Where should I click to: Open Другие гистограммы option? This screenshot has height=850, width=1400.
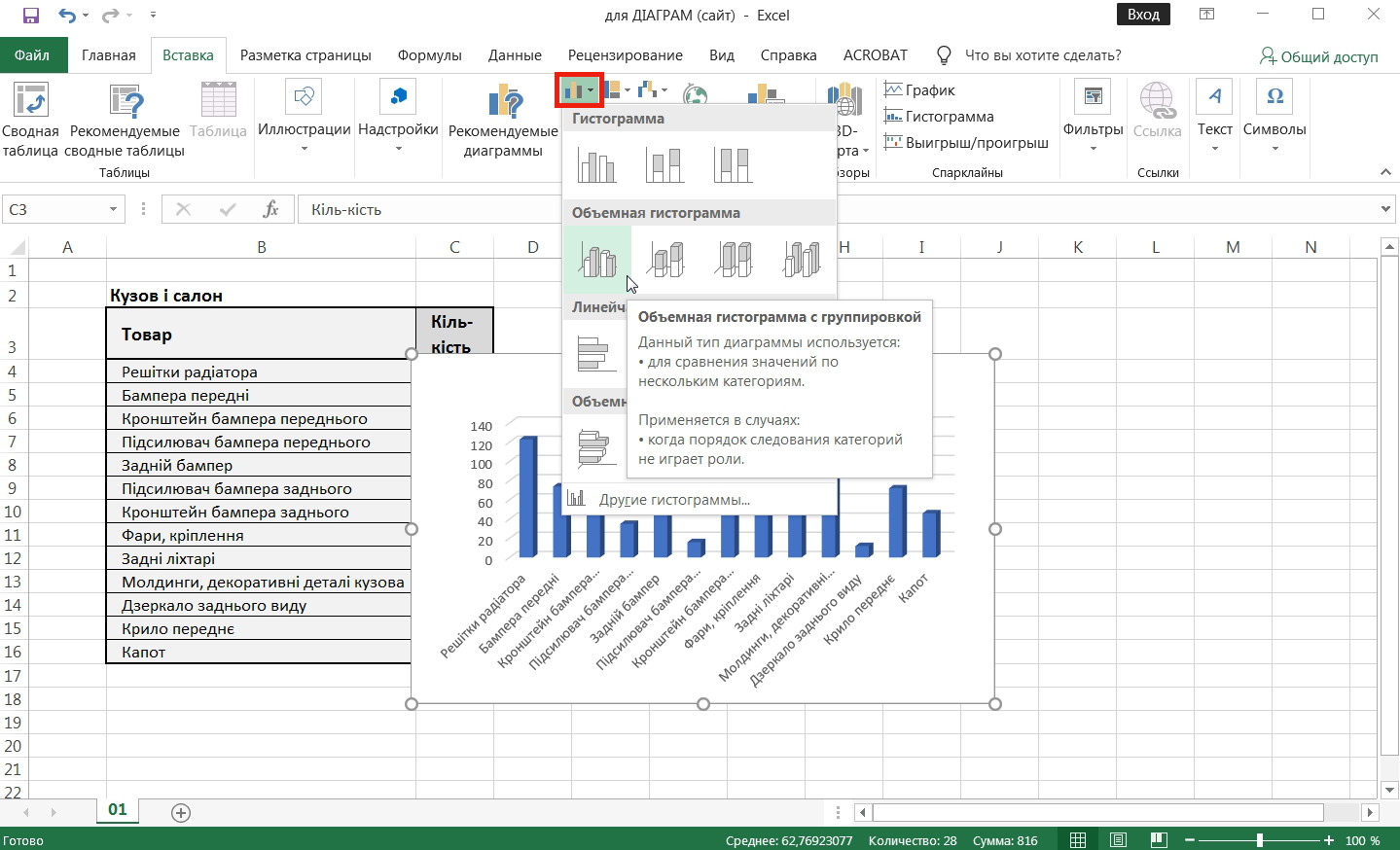673,500
